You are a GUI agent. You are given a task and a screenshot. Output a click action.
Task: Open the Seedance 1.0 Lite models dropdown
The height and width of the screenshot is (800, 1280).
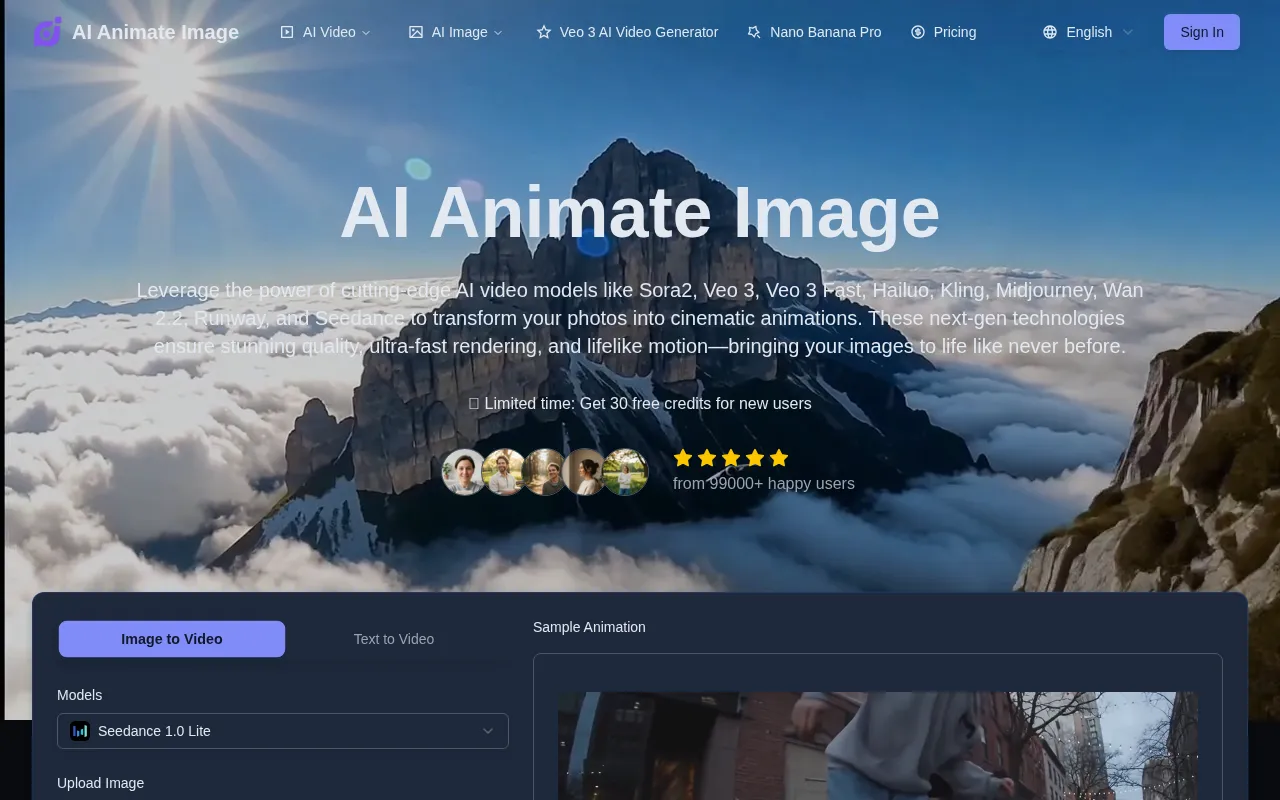[x=283, y=731]
